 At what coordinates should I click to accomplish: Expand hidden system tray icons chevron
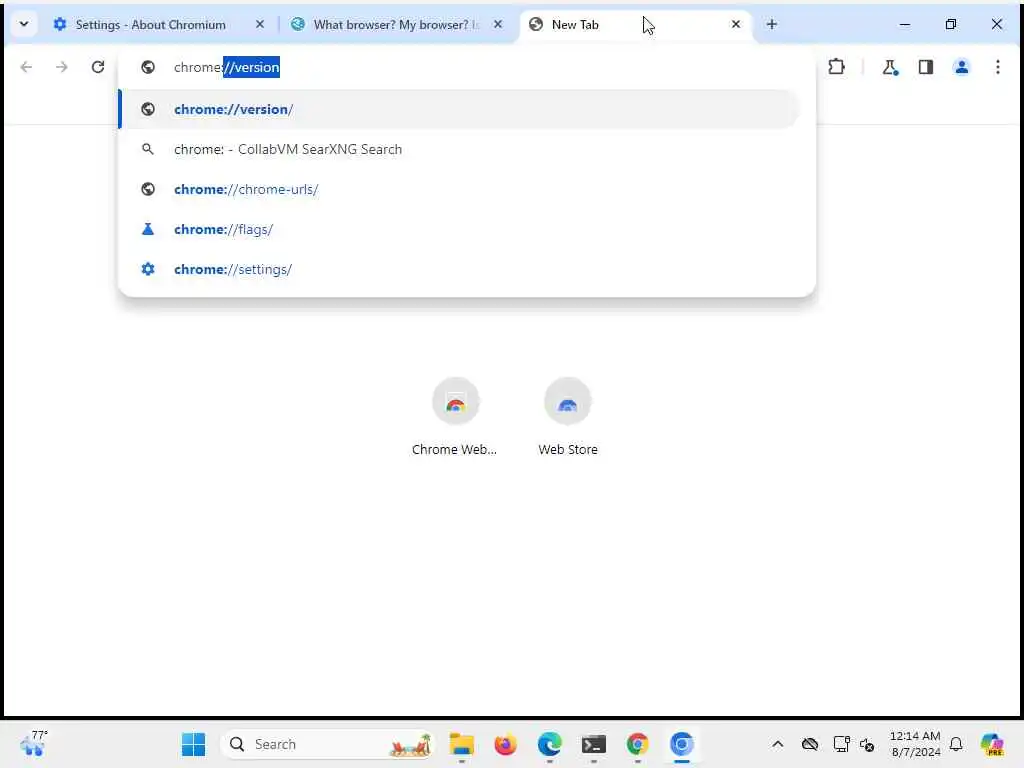[777, 744]
